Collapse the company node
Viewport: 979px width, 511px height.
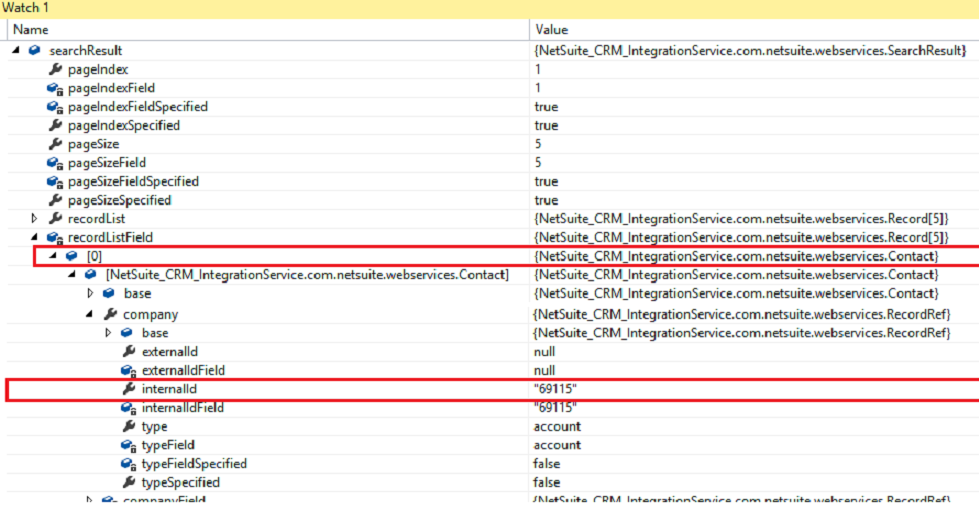pos(90,314)
